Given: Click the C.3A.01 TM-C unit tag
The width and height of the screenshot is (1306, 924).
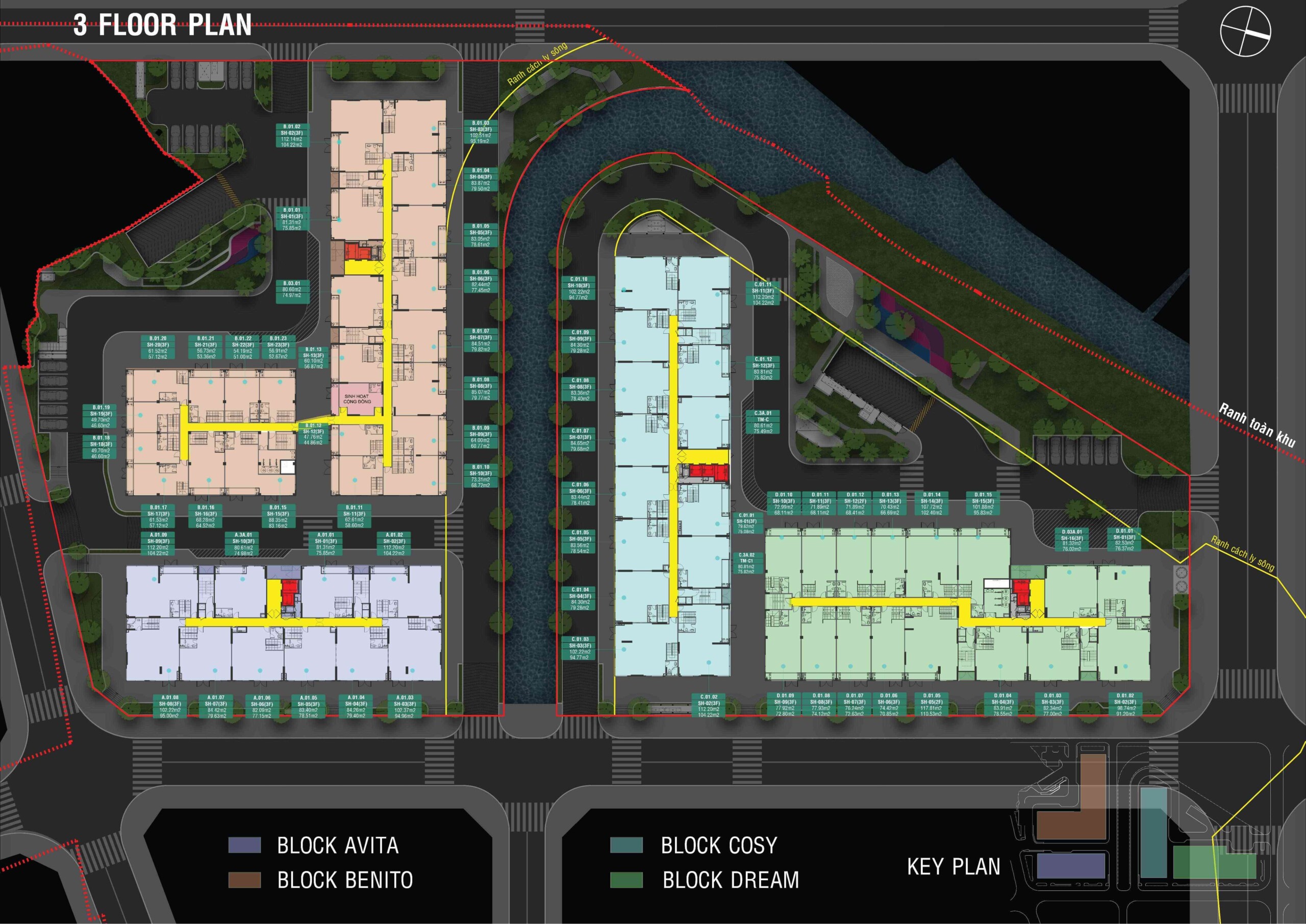Looking at the screenshot, I should pos(763,422).
